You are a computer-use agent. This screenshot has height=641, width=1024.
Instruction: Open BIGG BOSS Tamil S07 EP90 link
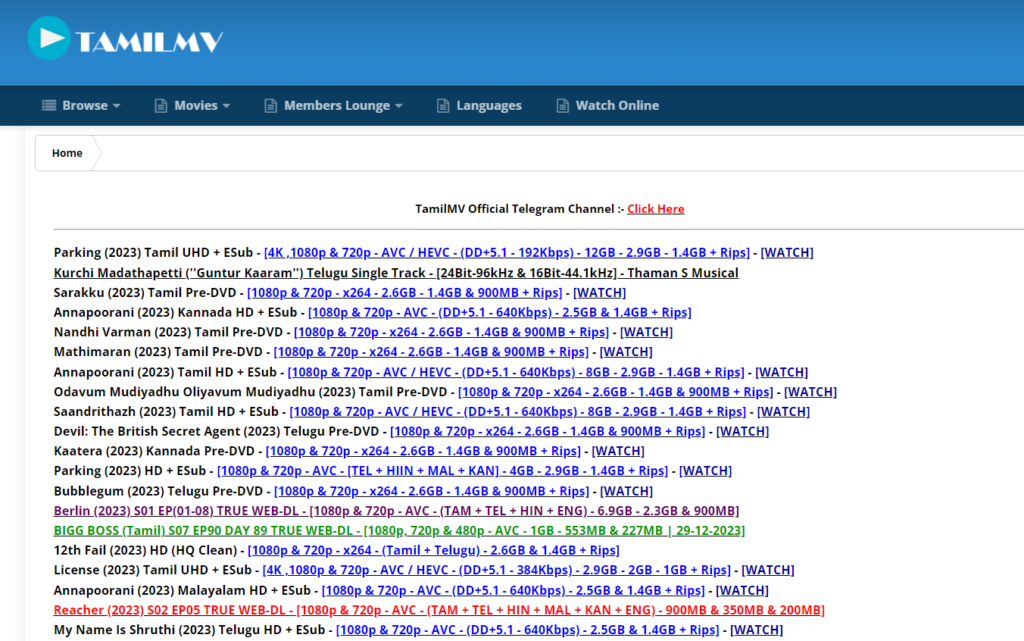pos(399,530)
